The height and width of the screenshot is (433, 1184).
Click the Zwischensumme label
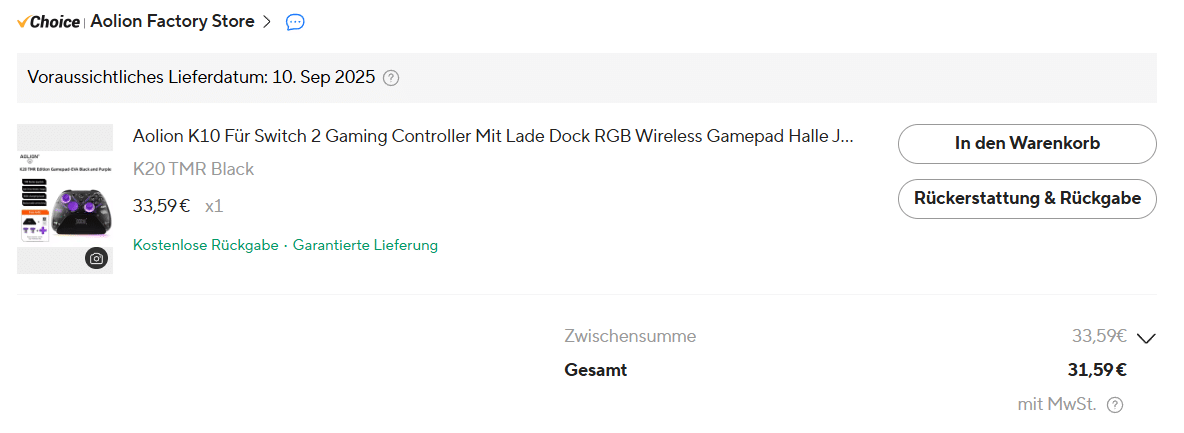(x=630, y=336)
